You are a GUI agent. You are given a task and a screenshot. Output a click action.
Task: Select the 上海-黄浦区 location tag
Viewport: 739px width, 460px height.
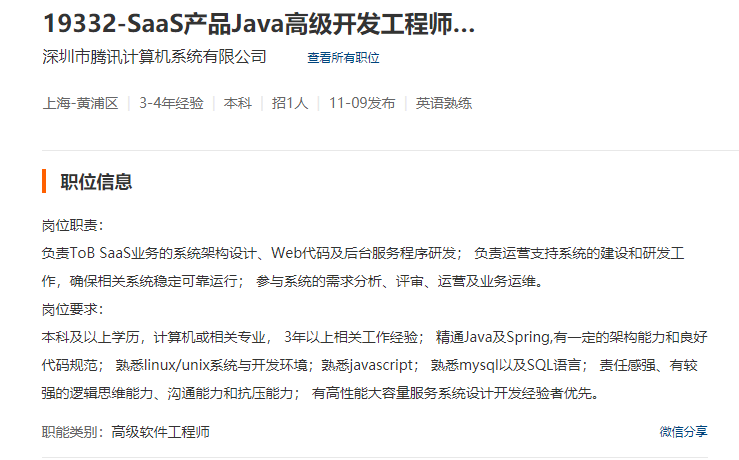(x=81, y=103)
